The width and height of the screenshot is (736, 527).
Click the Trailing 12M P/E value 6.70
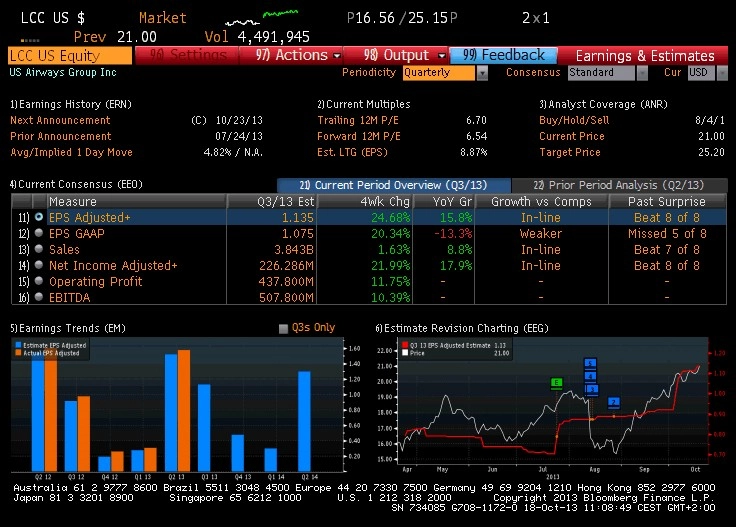(x=476, y=120)
